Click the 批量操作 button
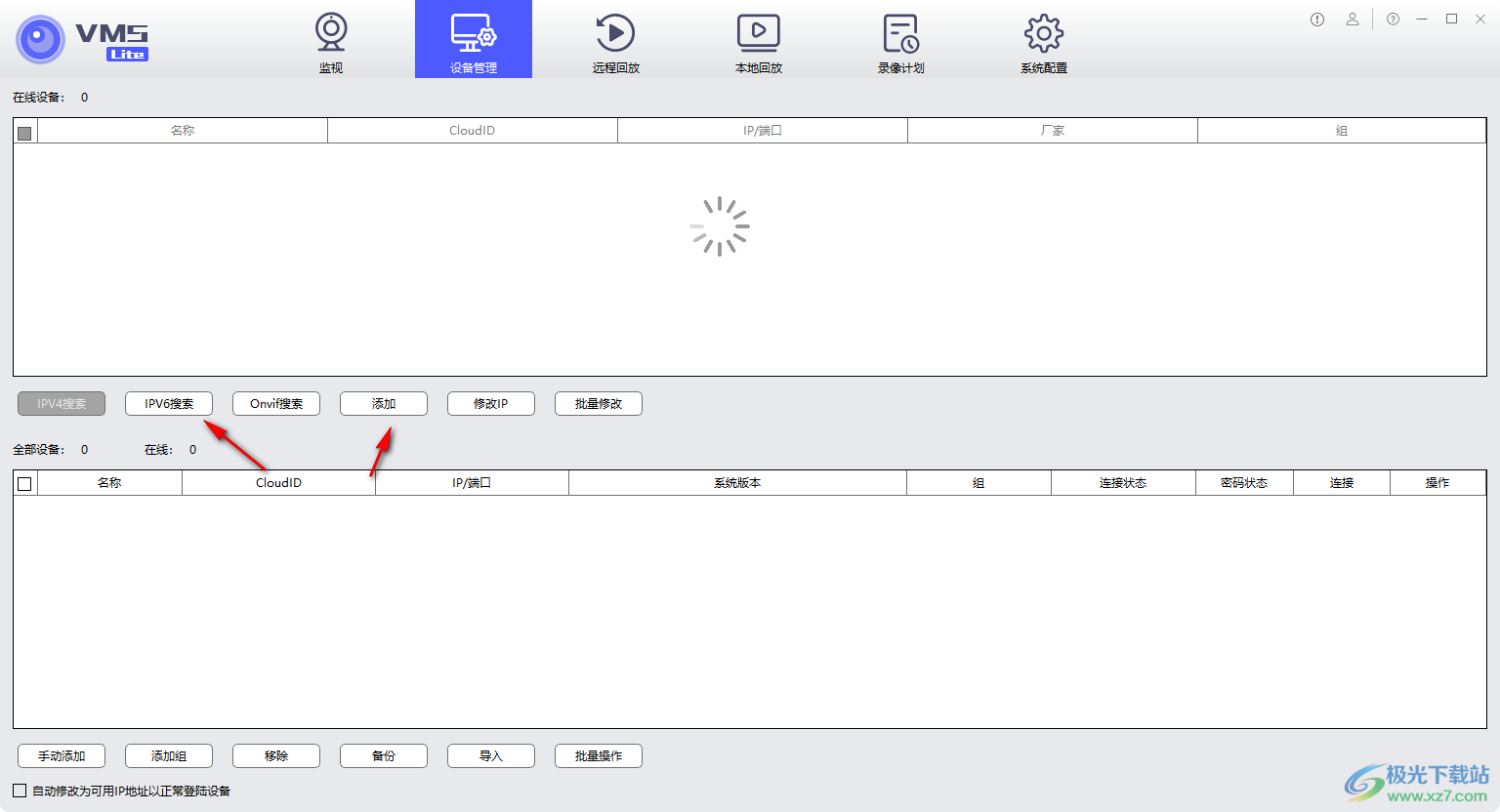This screenshot has width=1500, height=812. point(599,756)
